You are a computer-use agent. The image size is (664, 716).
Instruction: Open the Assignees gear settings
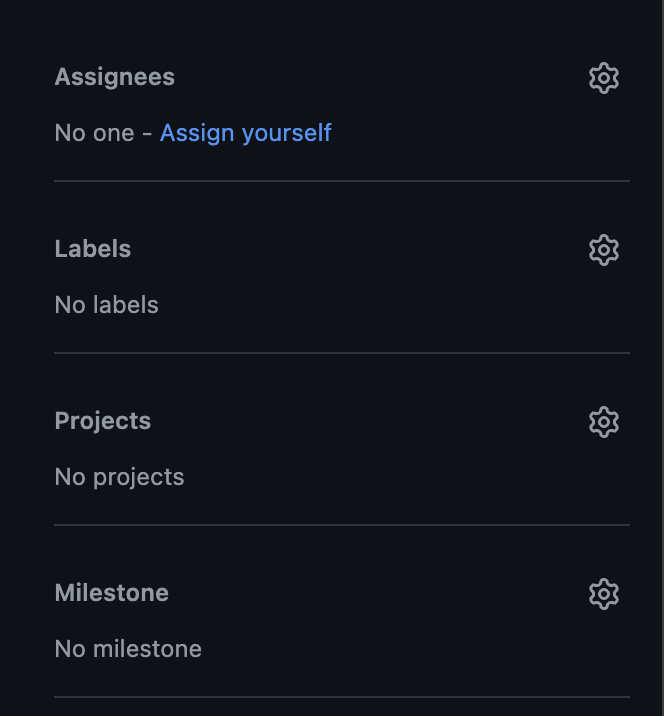tap(604, 78)
